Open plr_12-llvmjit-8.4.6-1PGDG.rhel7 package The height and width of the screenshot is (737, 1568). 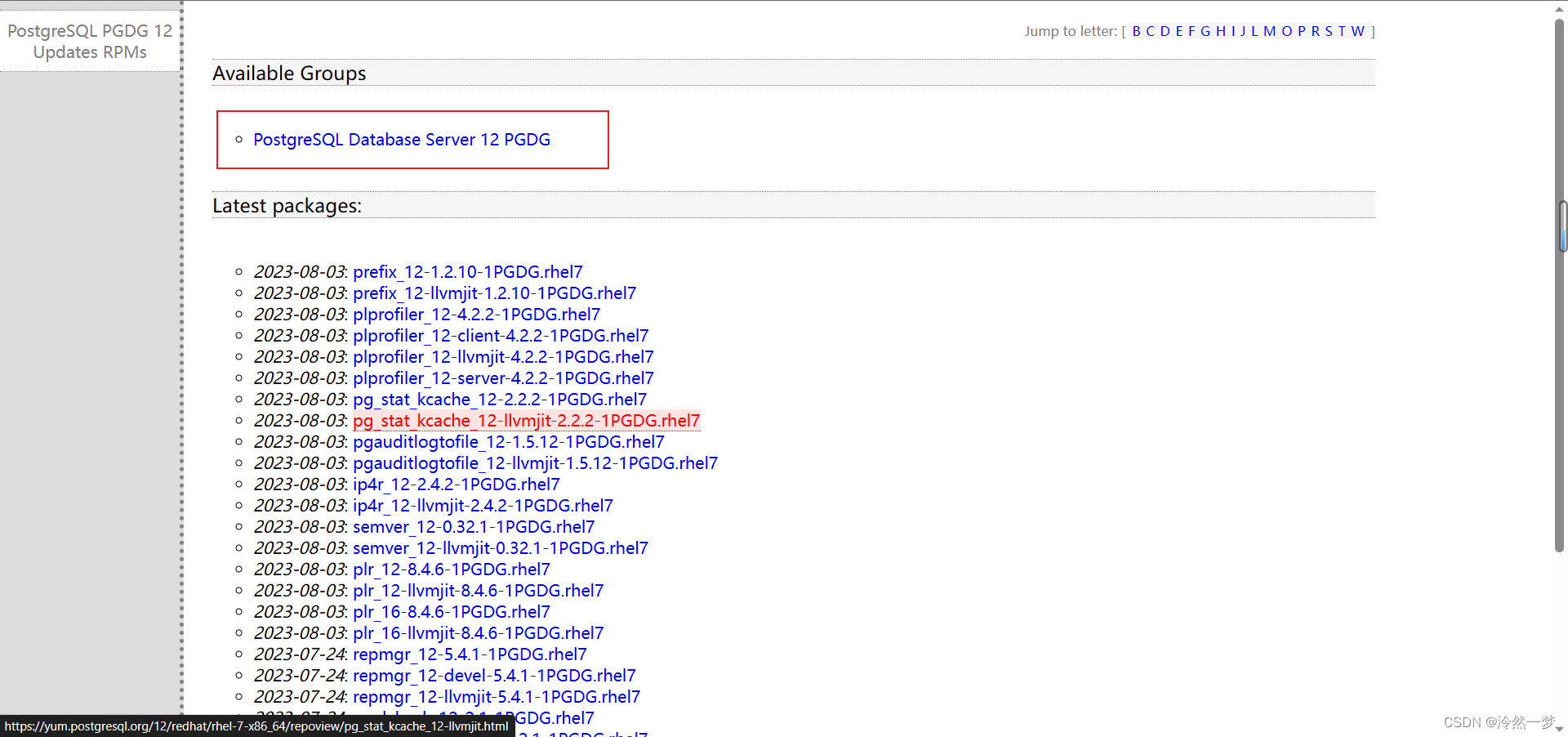pyautogui.click(x=479, y=591)
